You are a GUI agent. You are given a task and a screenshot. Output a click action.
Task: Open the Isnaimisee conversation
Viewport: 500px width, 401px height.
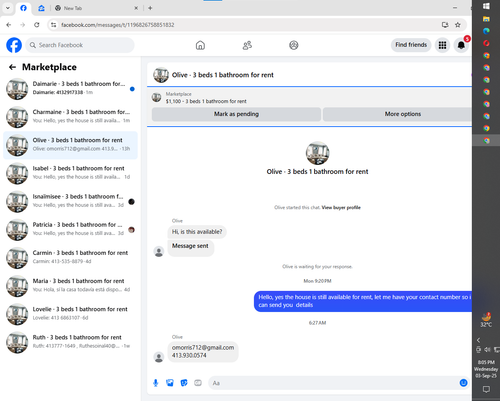(x=70, y=201)
